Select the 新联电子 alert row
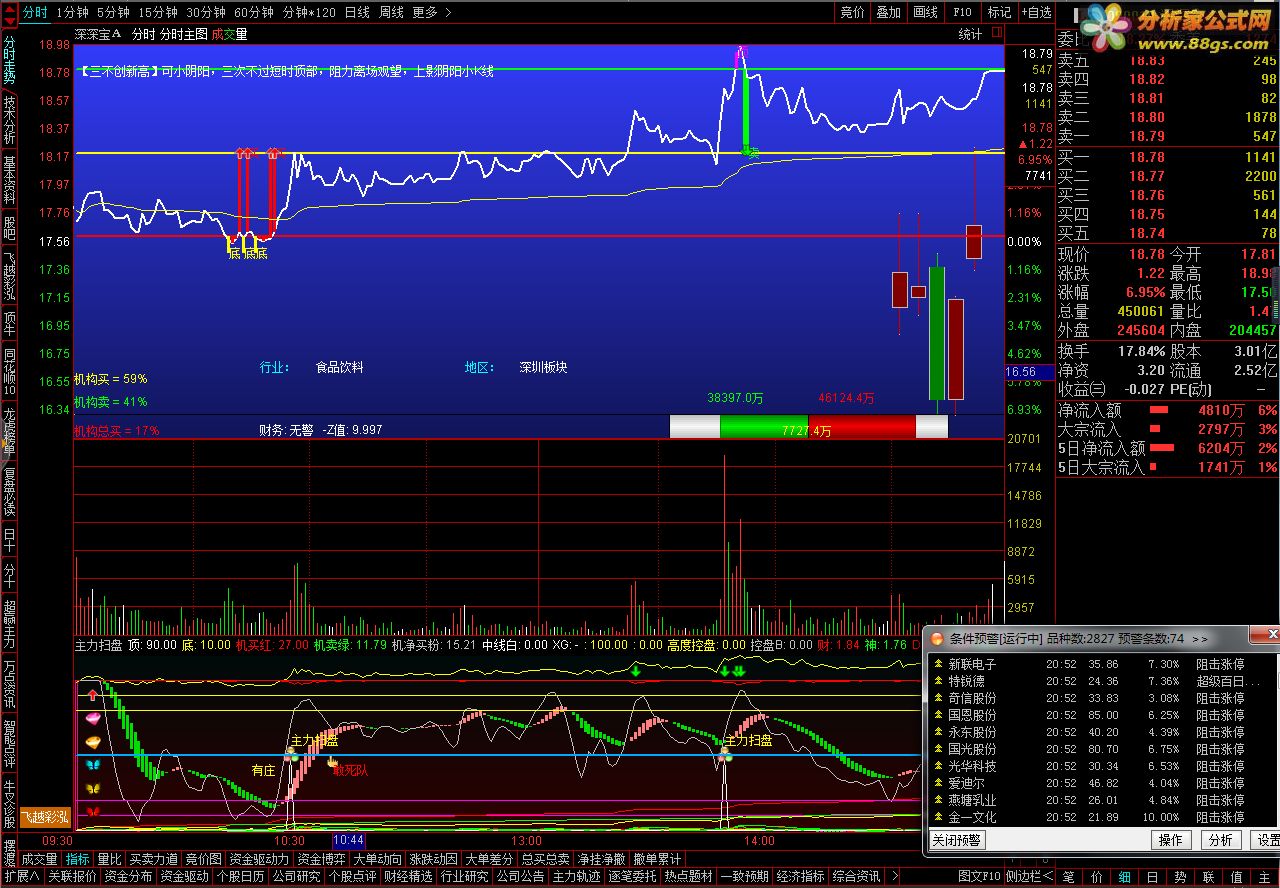 1102,664
